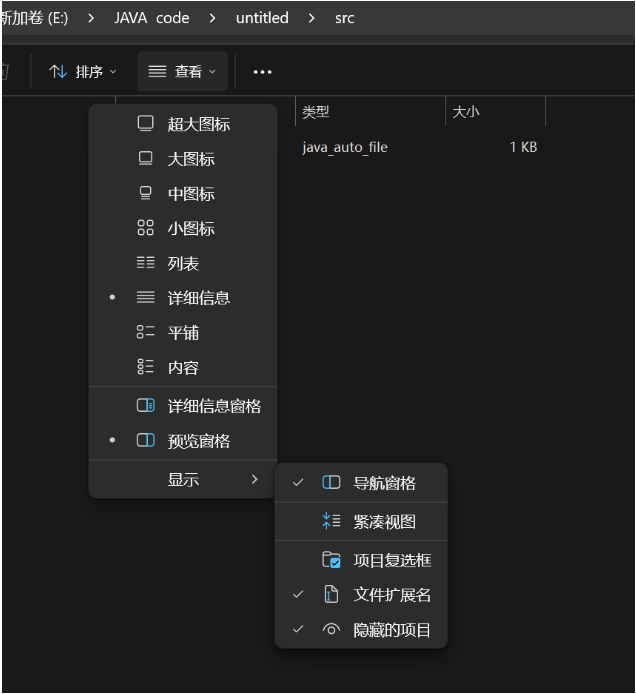This screenshot has width=636, height=694.
Task: Enable 项目复选框 item check boxes
Action: (361, 560)
